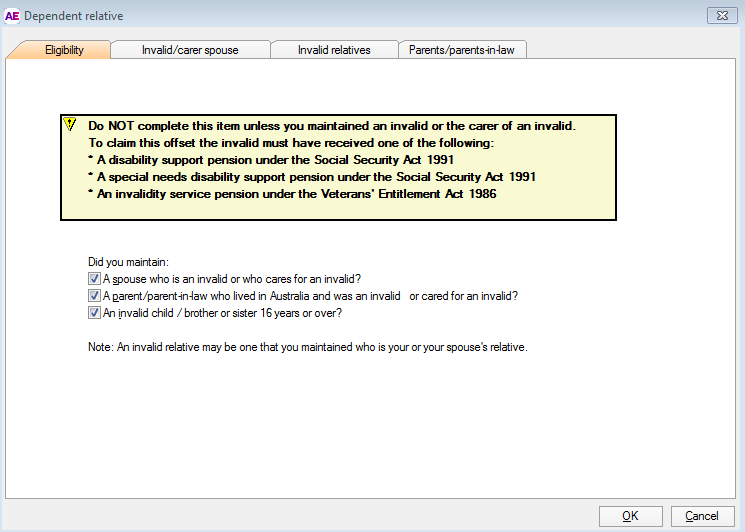Open the Parents/parents-in-law tab
This screenshot has height=532, width=745.
[461, 50]
